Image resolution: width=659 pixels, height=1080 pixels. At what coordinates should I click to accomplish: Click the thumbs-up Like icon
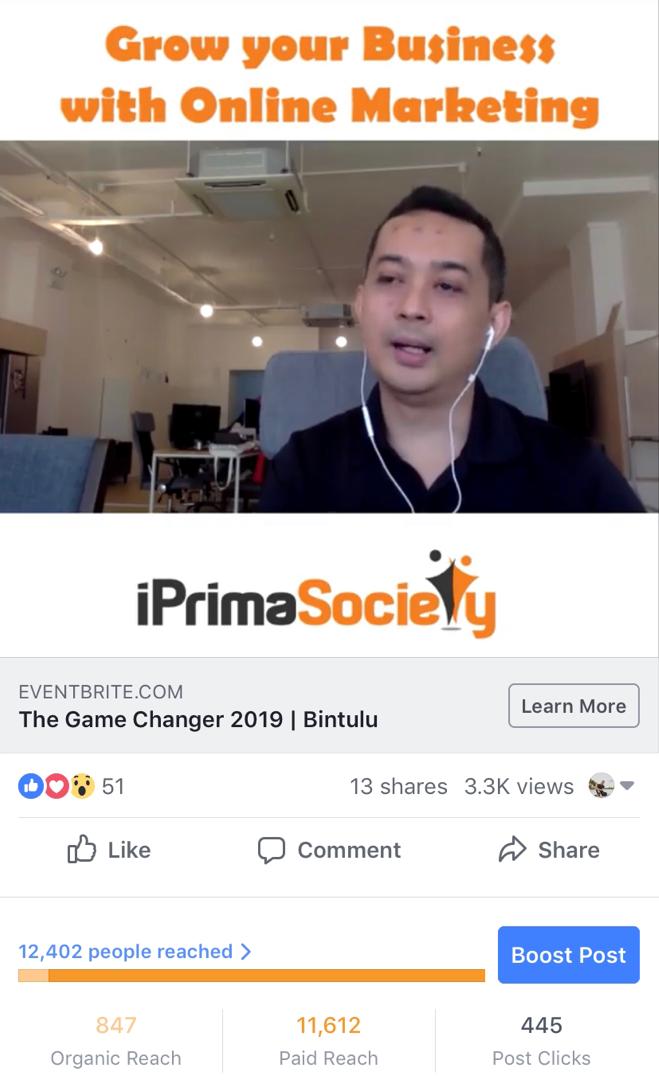[x=81, y=849]
